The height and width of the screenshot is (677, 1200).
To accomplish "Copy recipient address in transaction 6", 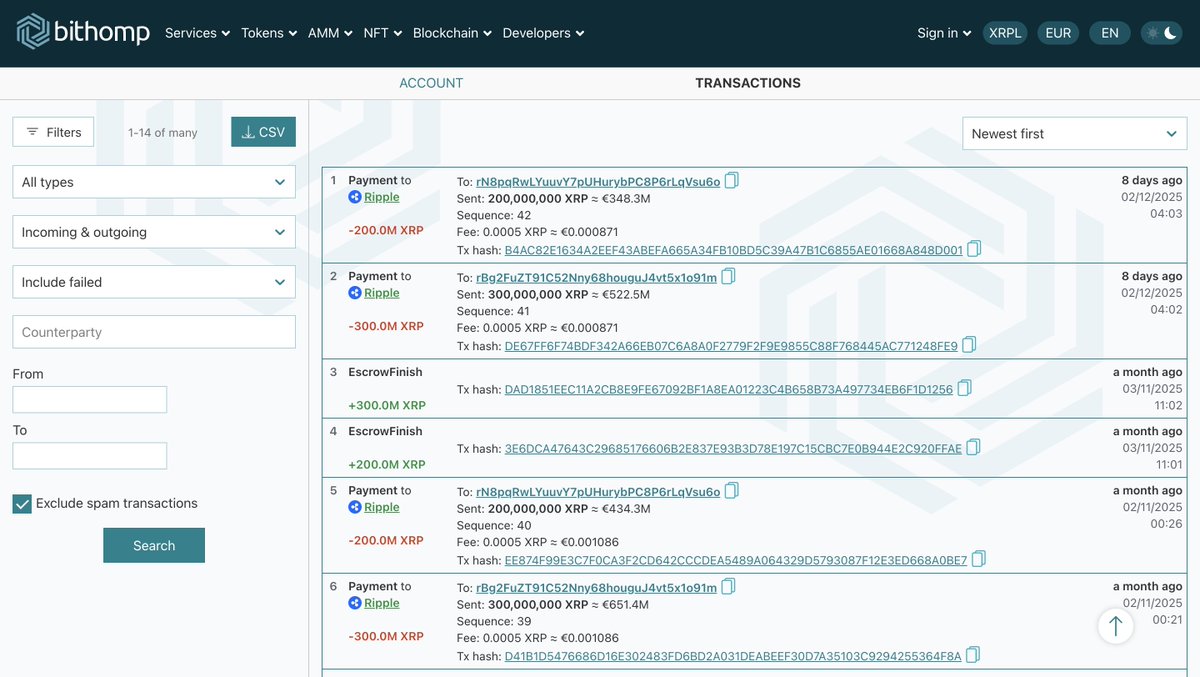I will [x=729, y=587].
